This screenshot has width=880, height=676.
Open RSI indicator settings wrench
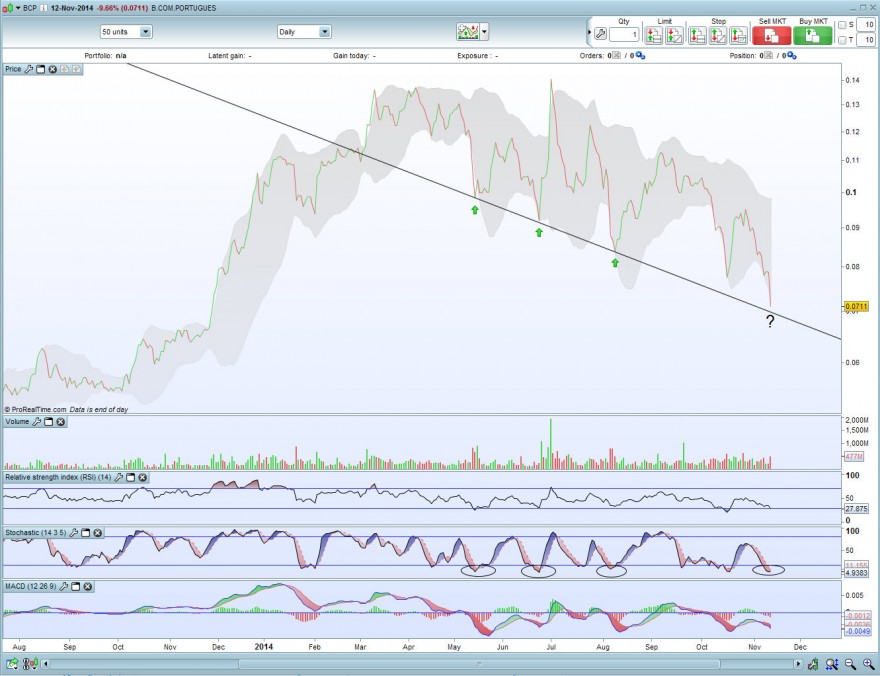click(x=118, y=477)
